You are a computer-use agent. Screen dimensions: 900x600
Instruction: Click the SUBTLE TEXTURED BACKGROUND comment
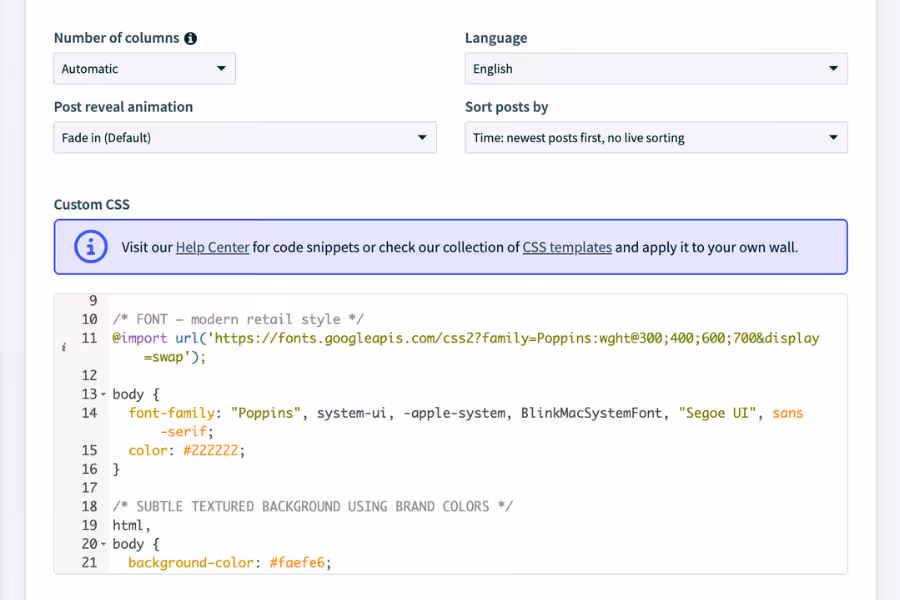(313, 506)
